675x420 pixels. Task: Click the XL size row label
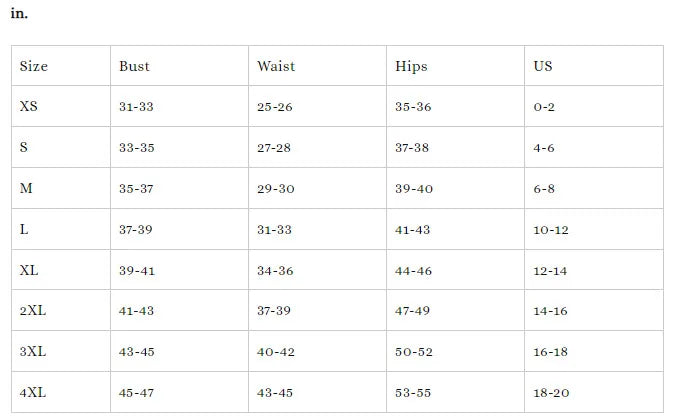pyautogui.click(x=29, y=270)
